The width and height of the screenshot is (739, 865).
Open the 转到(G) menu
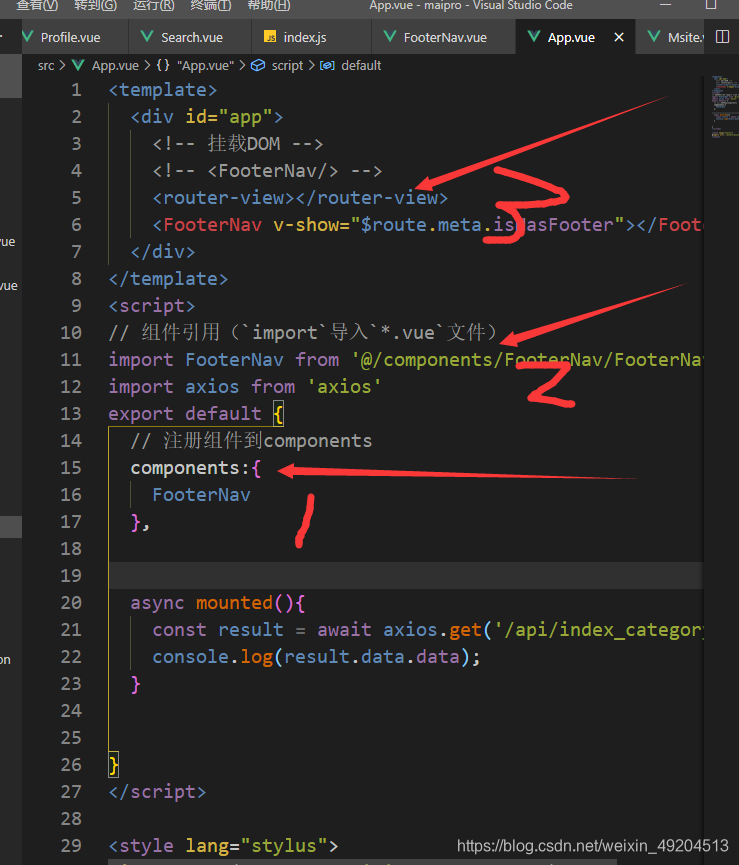click(96, 6)
